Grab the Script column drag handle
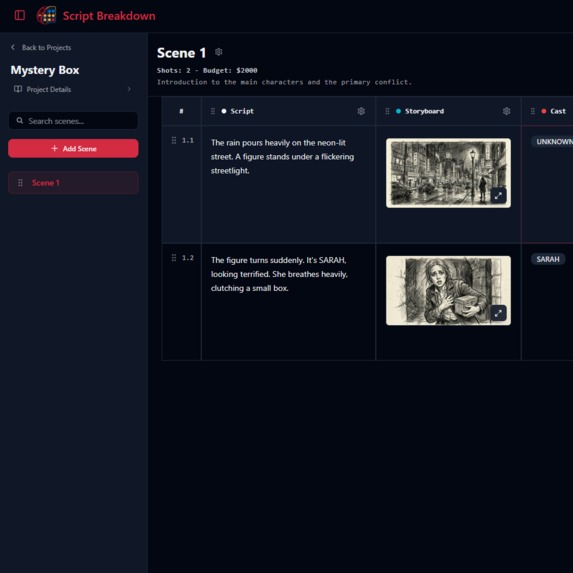573x573 pixels. coord(213,111)
